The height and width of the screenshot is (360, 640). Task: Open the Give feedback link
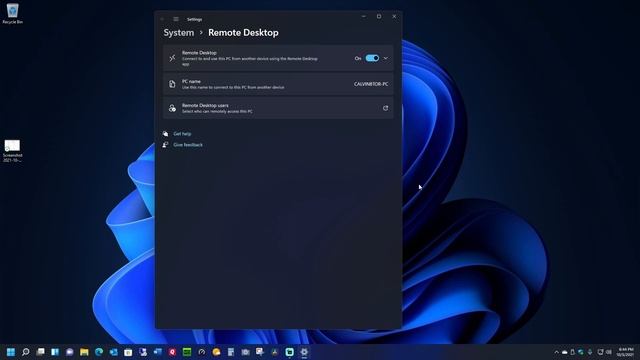click(x=188, y=145)
